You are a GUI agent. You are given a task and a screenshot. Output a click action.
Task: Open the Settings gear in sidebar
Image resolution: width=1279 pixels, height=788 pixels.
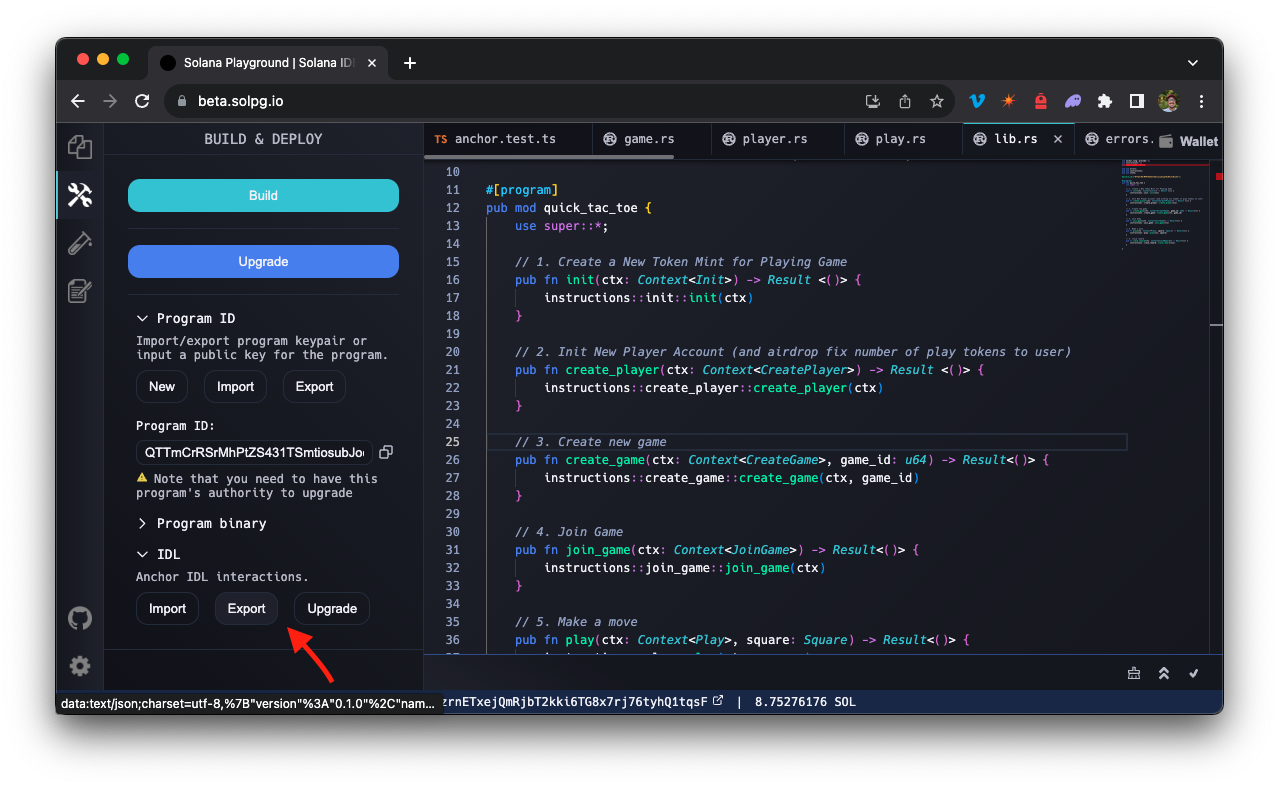tap(80, 666)
